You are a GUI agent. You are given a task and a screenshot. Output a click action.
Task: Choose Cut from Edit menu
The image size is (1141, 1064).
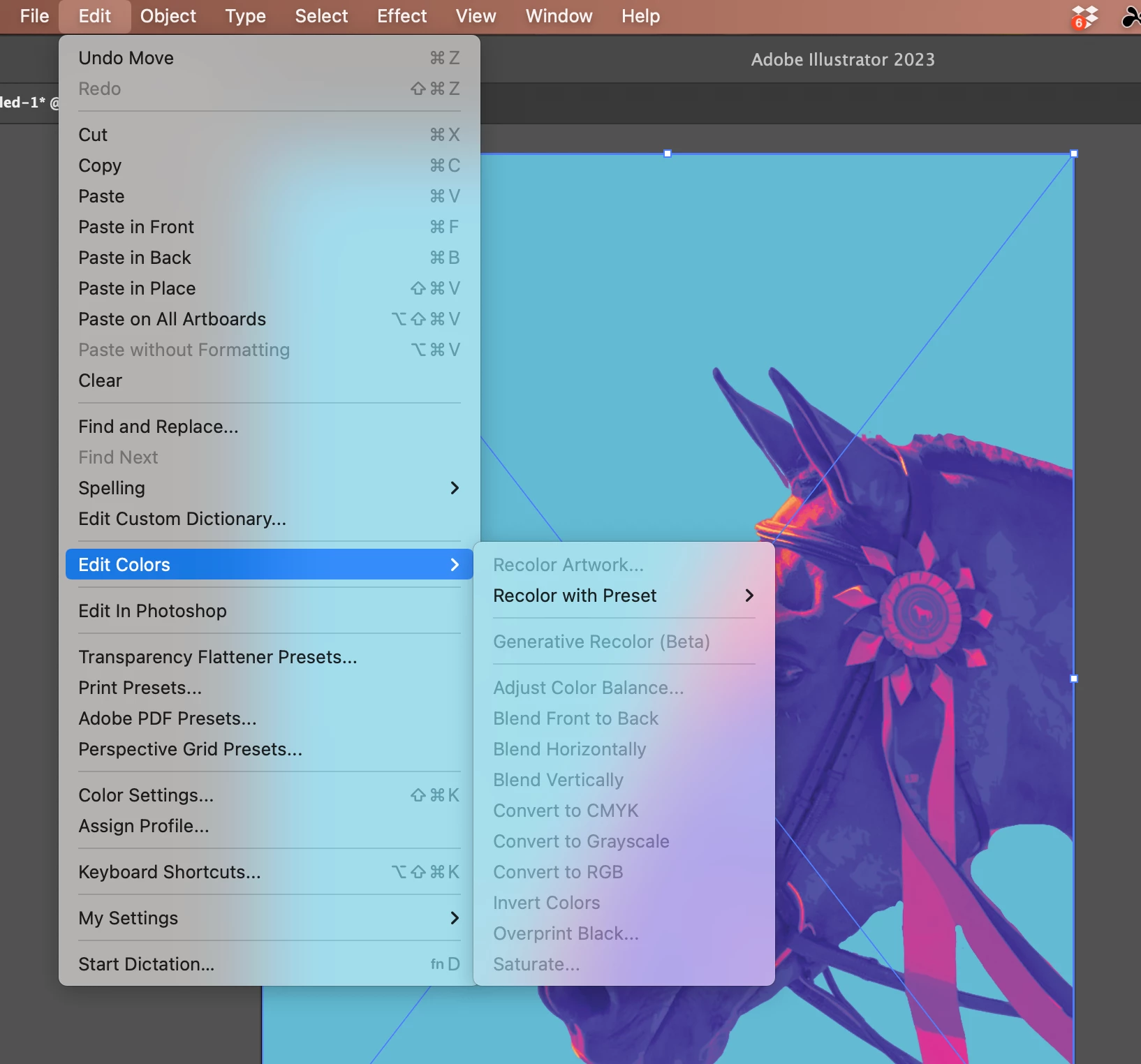269,135
